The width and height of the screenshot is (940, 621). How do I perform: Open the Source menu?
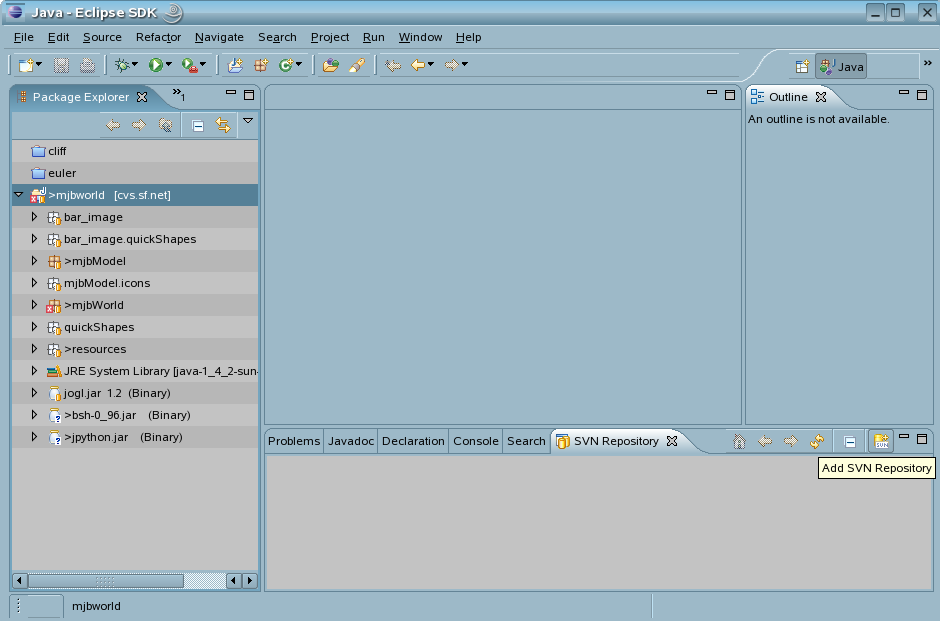102,37
